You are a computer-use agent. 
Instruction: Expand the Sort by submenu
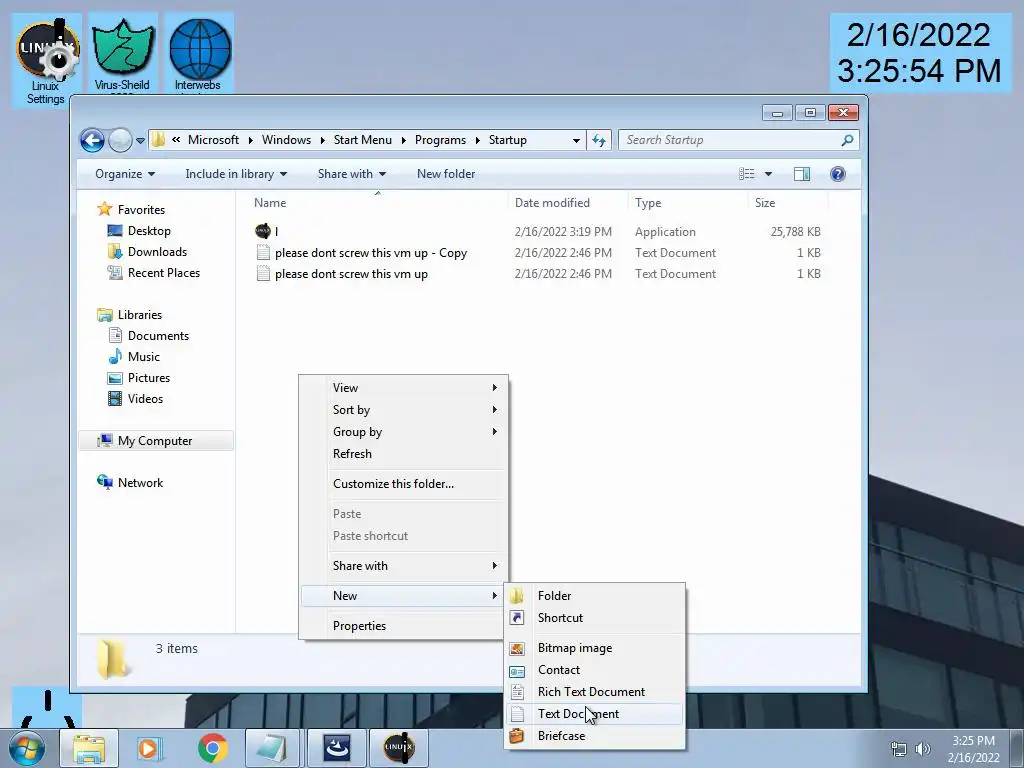click(x=403, y=409)
